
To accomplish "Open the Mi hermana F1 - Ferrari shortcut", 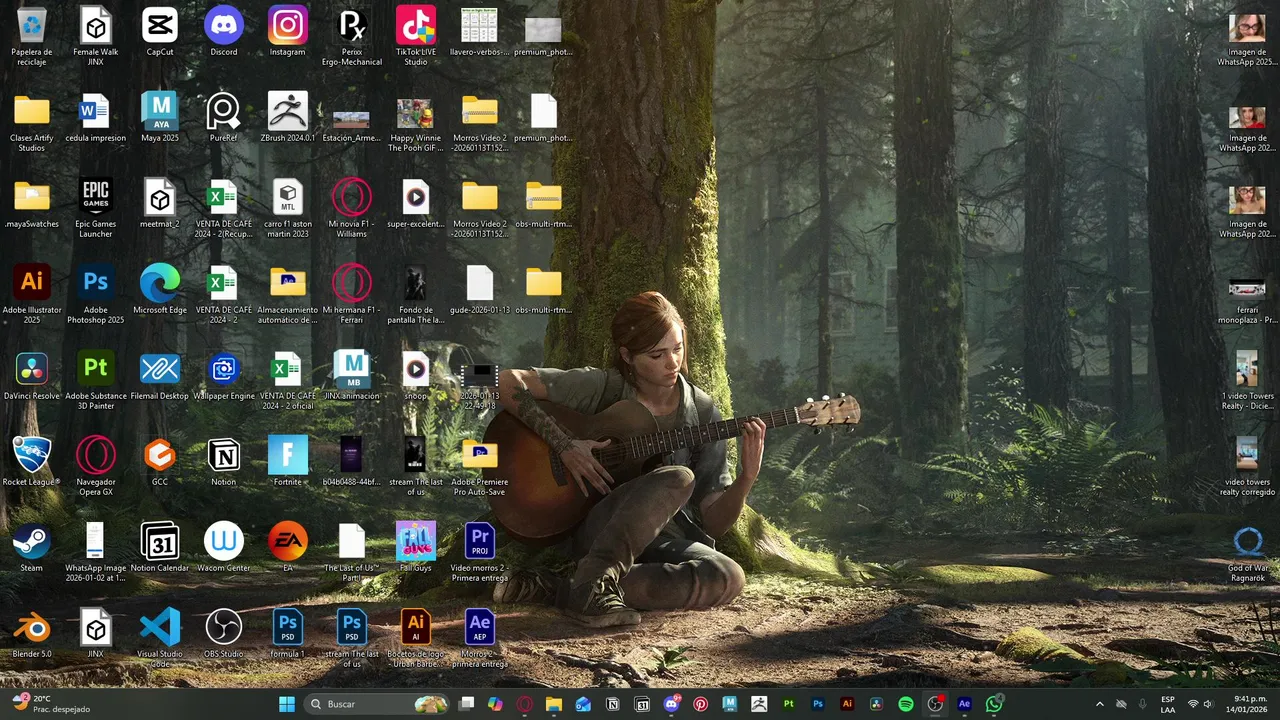I will [x=352, y=294].
